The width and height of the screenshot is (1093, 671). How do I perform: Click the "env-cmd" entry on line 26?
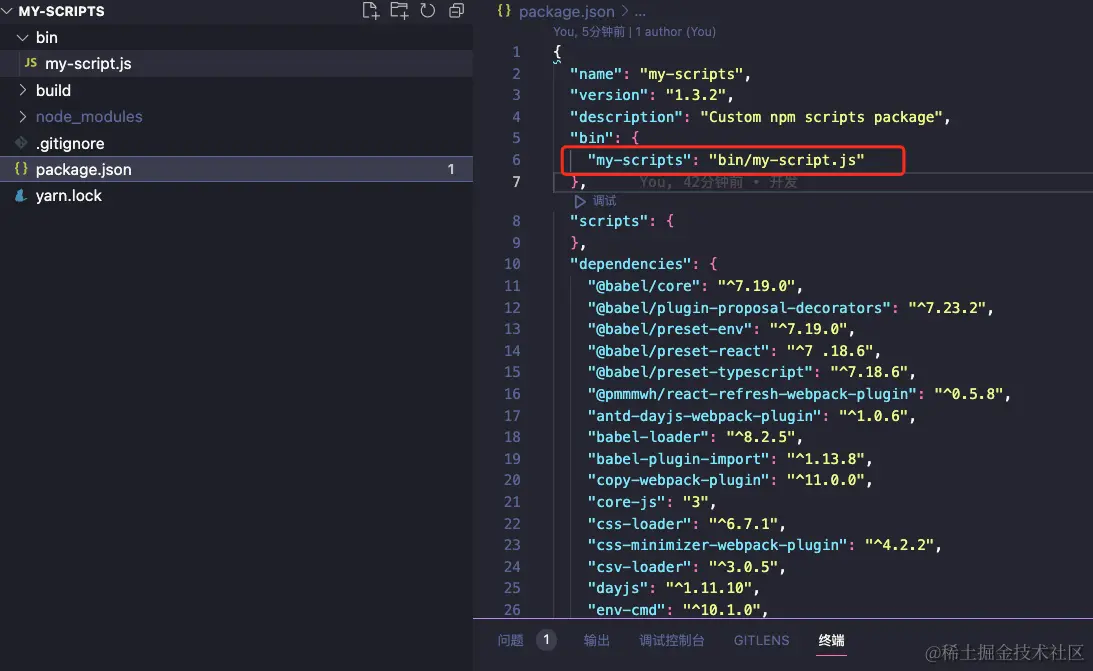626,610
